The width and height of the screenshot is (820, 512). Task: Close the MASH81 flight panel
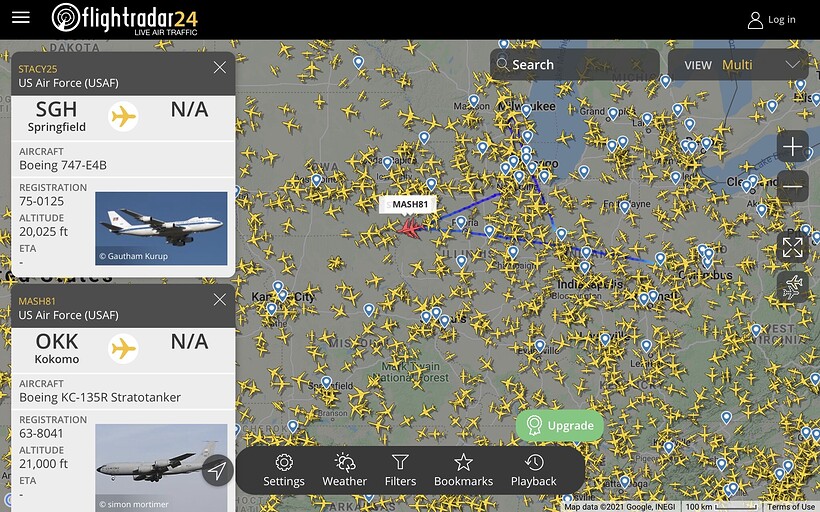tap(220, 300)
